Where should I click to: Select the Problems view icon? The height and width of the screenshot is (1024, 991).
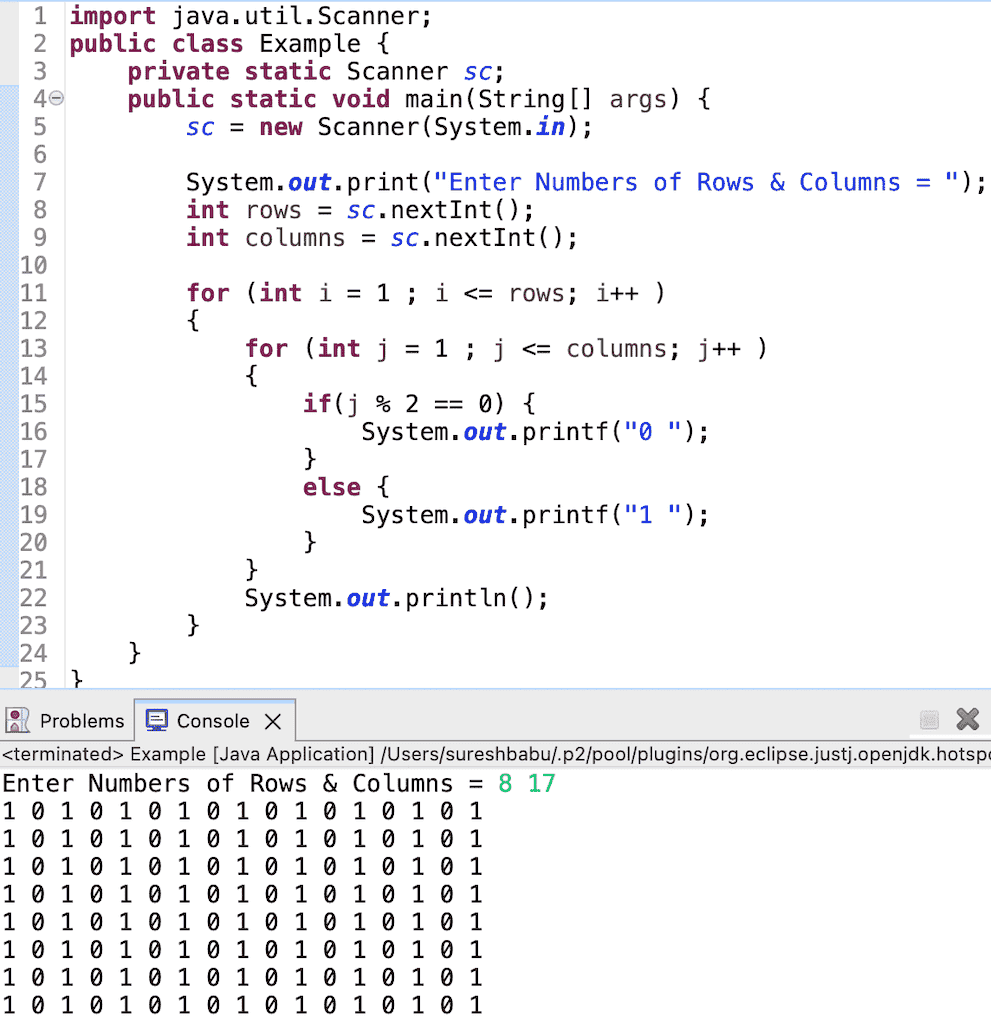(x=18, y=720)
